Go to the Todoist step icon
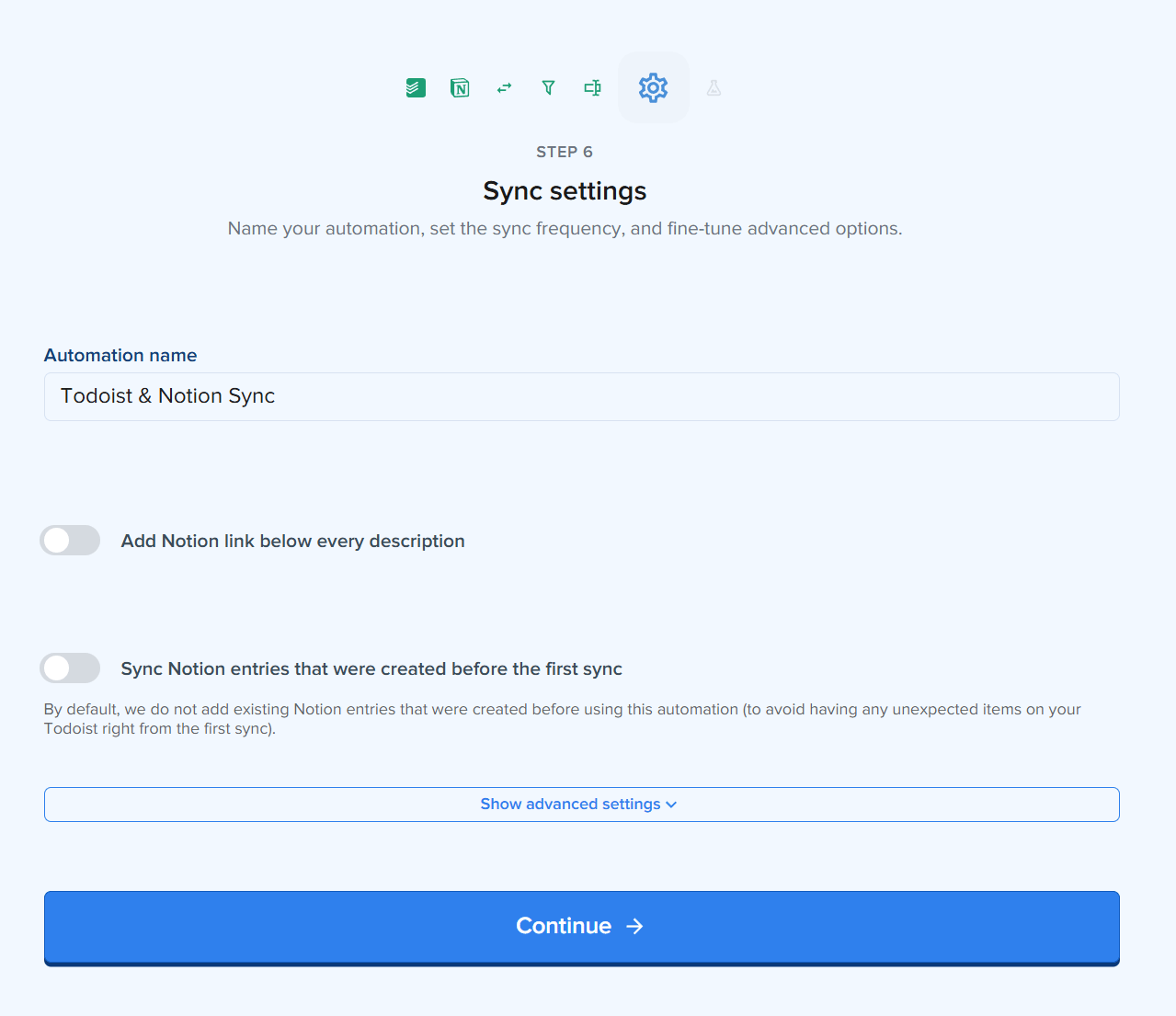Viewport: 1176px width, 1016px height. tap(416, 88)
